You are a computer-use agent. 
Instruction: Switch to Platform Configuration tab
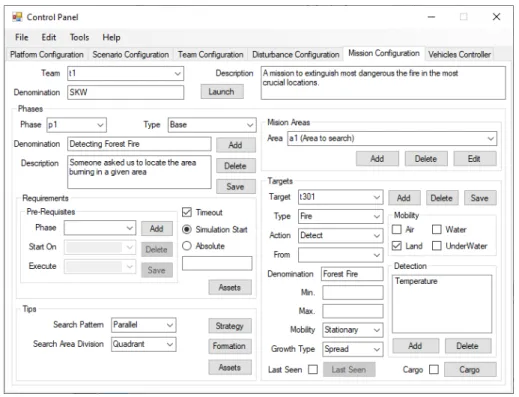point(47,54)
